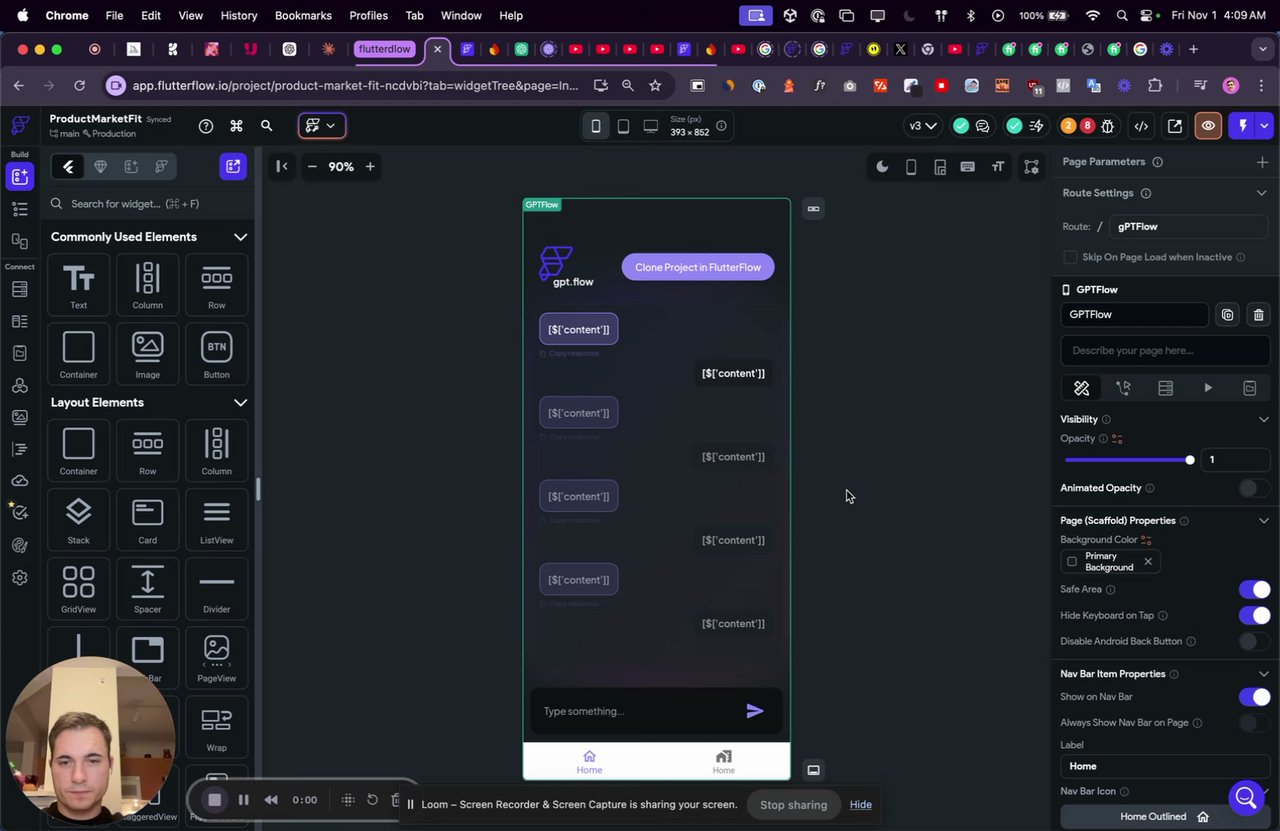Select the Text widget in palette

pyautogui.click(x=78, y=284)
